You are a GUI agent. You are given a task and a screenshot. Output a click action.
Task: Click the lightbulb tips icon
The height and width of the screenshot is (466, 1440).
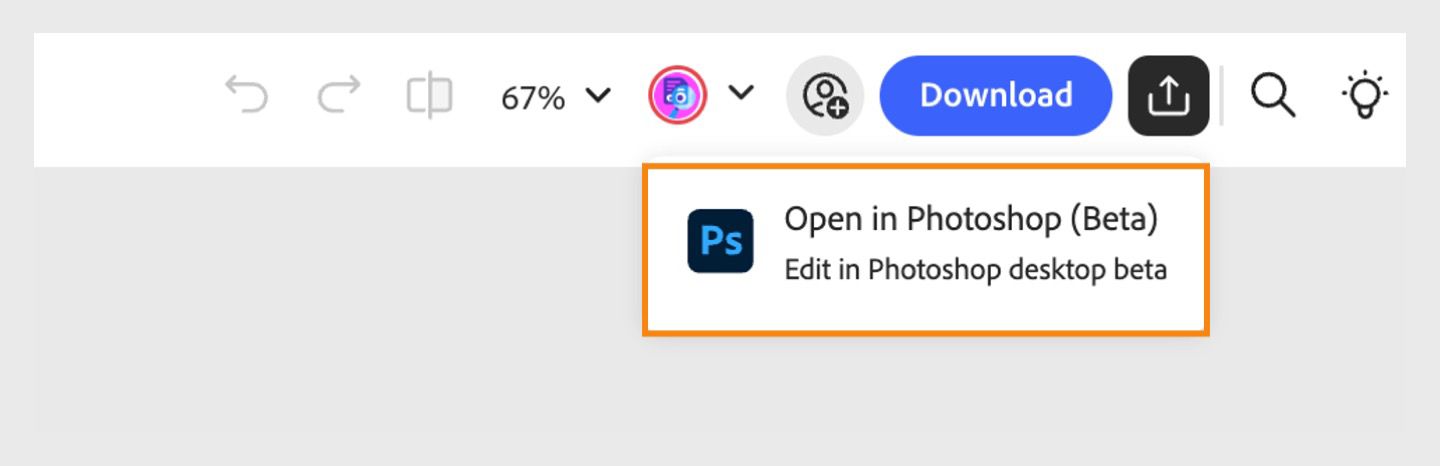pyautogui.click(x=1365, y=96)
